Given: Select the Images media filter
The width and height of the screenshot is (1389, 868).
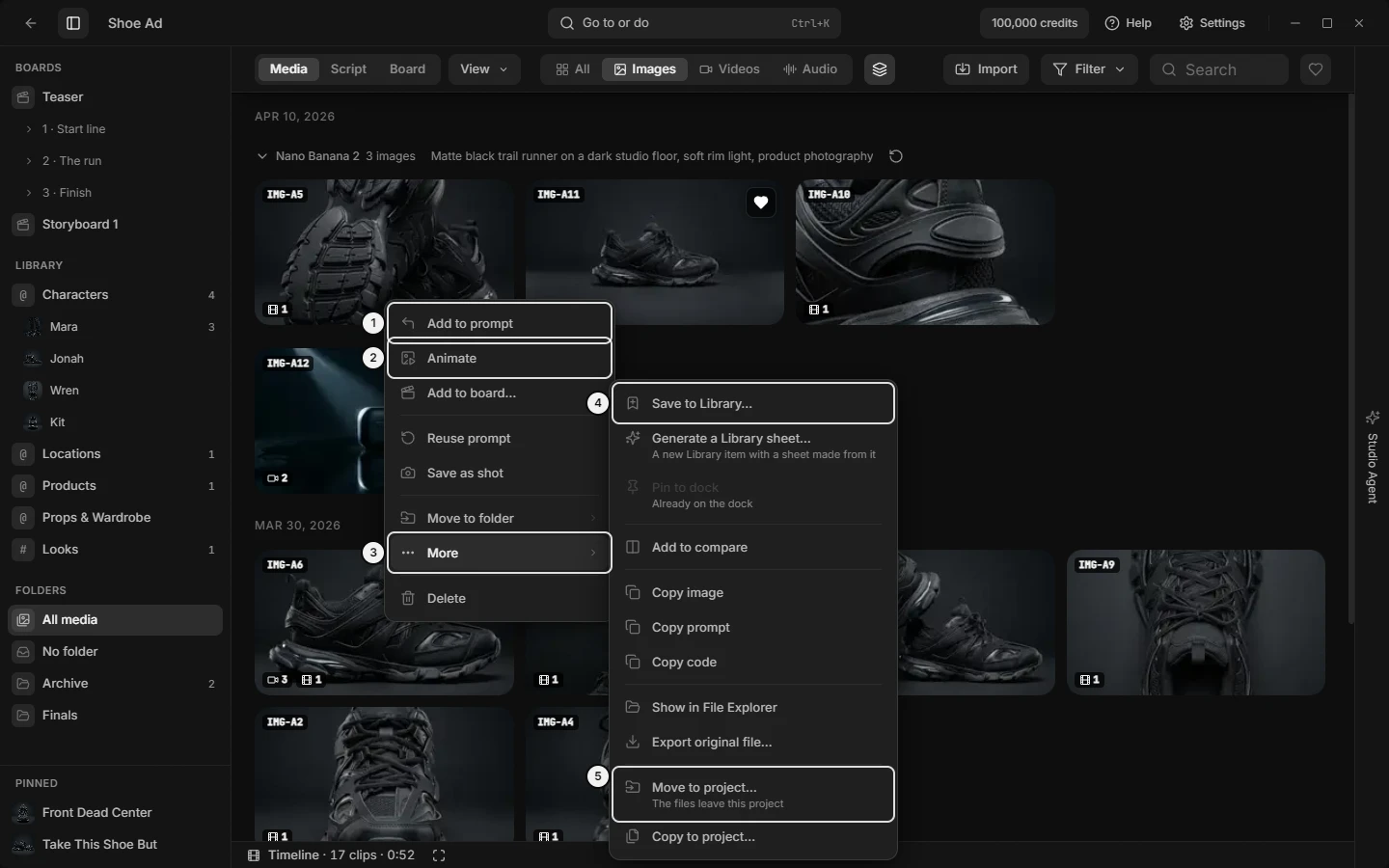Looking at the screenshot, I should coord(644,69).
